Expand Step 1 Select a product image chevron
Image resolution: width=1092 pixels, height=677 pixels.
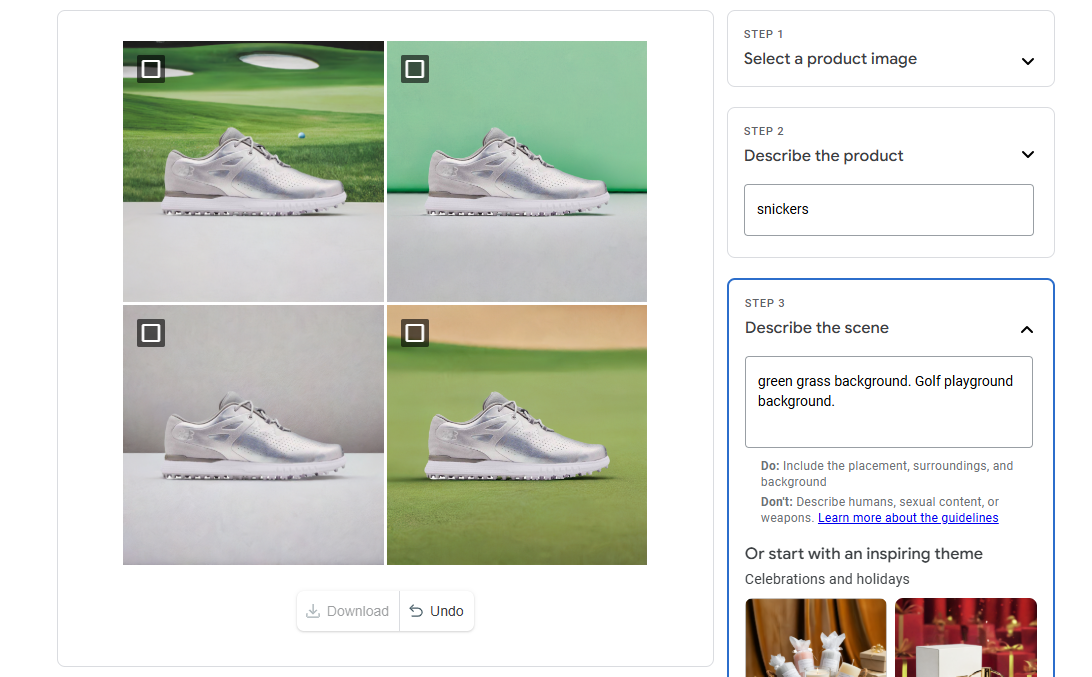coord(1027,61)
